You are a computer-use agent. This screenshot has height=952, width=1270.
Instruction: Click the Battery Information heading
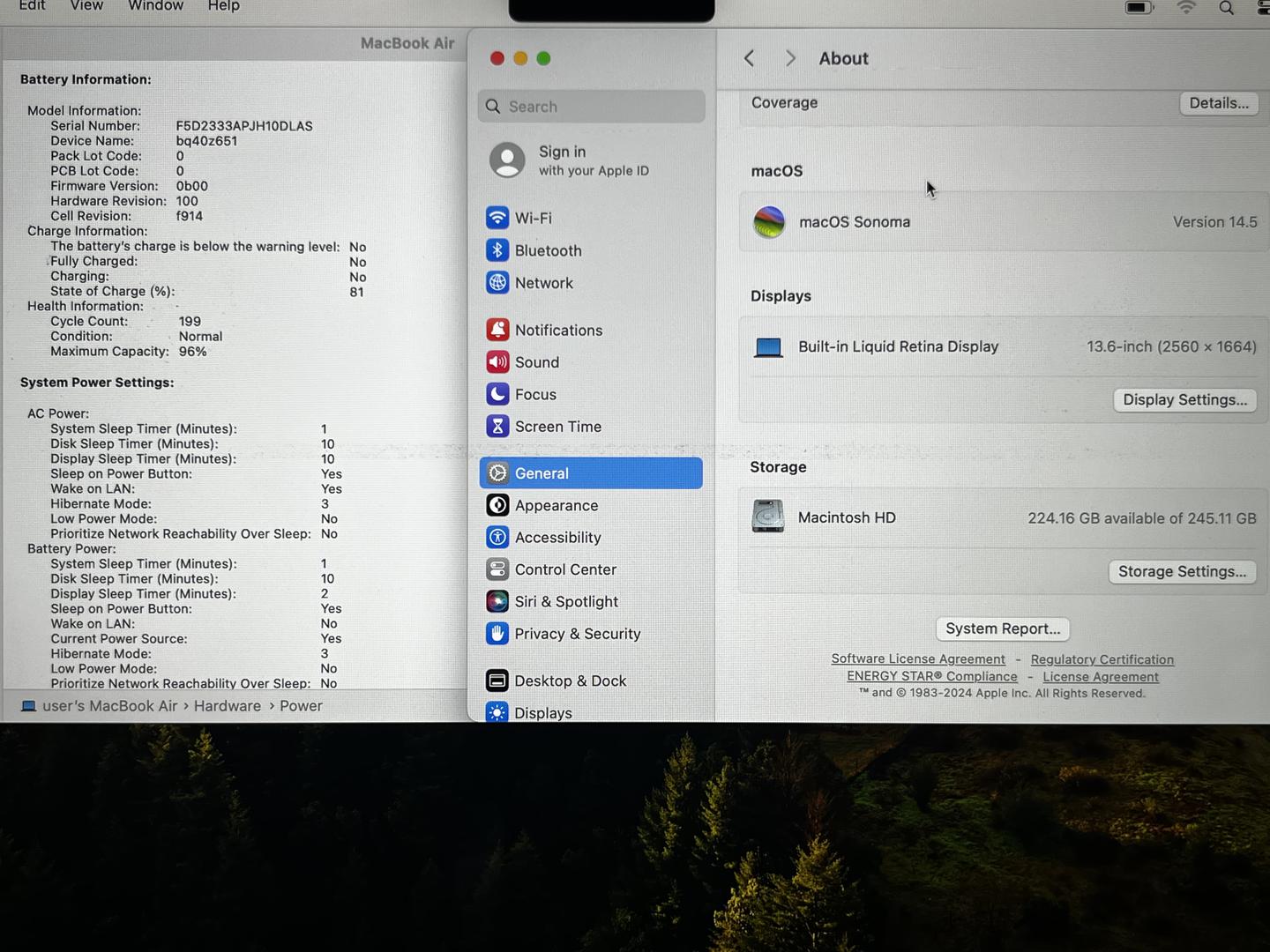click(x=86, y=79)
